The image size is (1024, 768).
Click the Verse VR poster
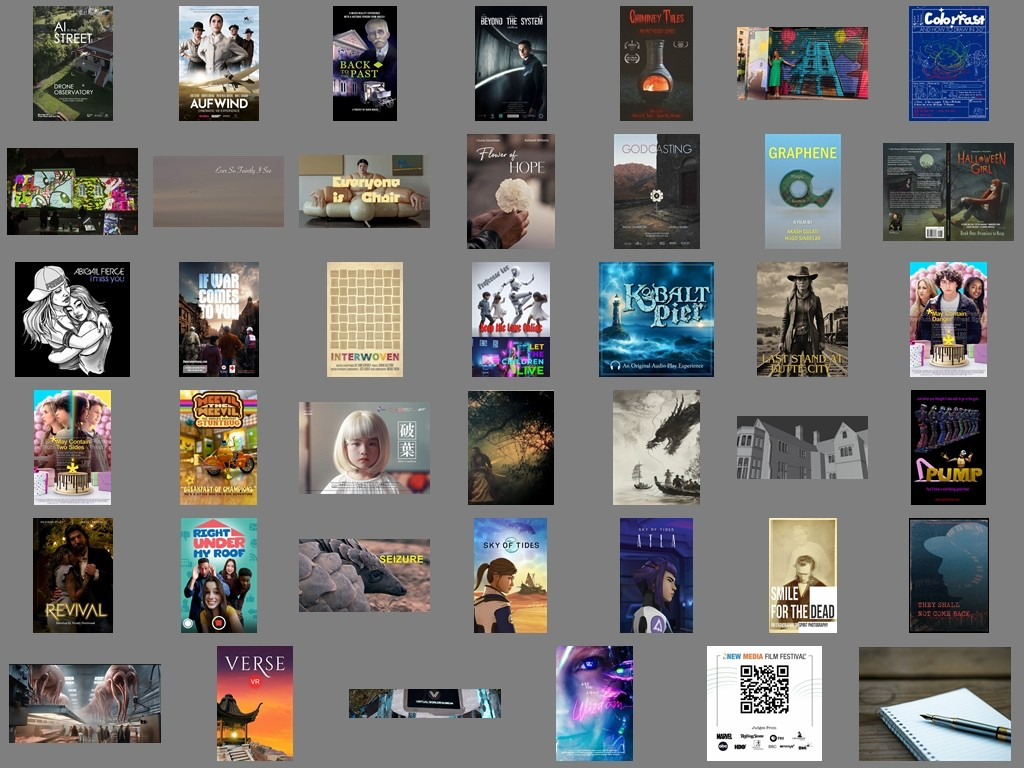coord(255,703)
